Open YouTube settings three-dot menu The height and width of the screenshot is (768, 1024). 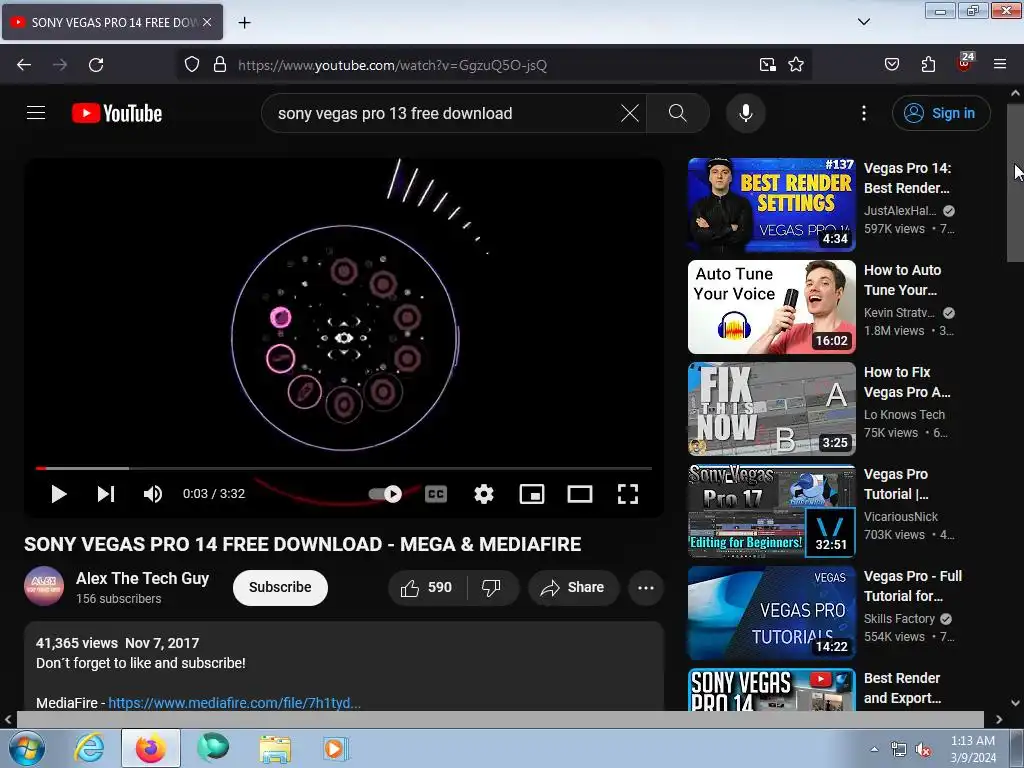point(863,113)
